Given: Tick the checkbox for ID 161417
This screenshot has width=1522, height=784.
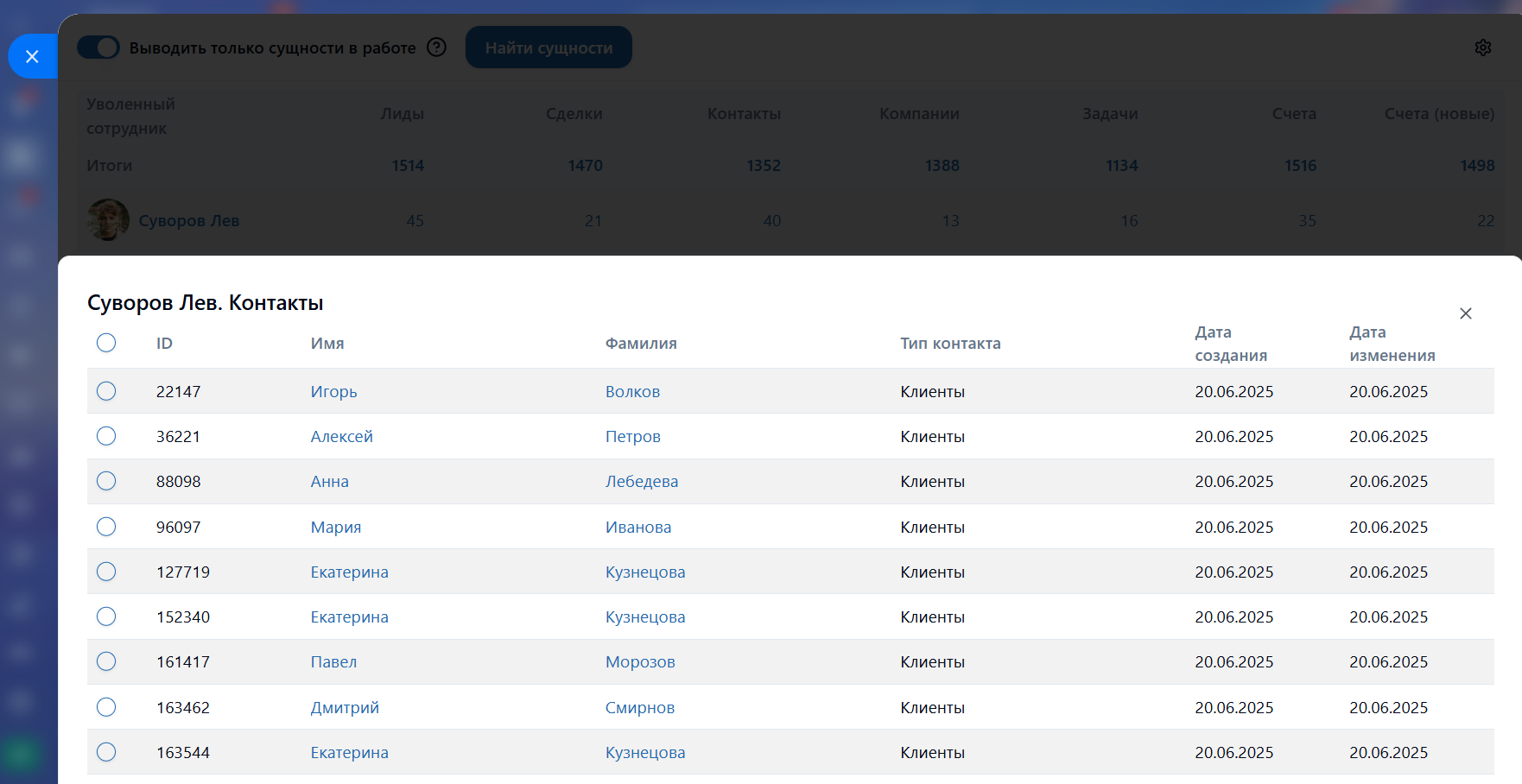Looking at the screenshot, I should pyautogui.click(x=106, y=661).
